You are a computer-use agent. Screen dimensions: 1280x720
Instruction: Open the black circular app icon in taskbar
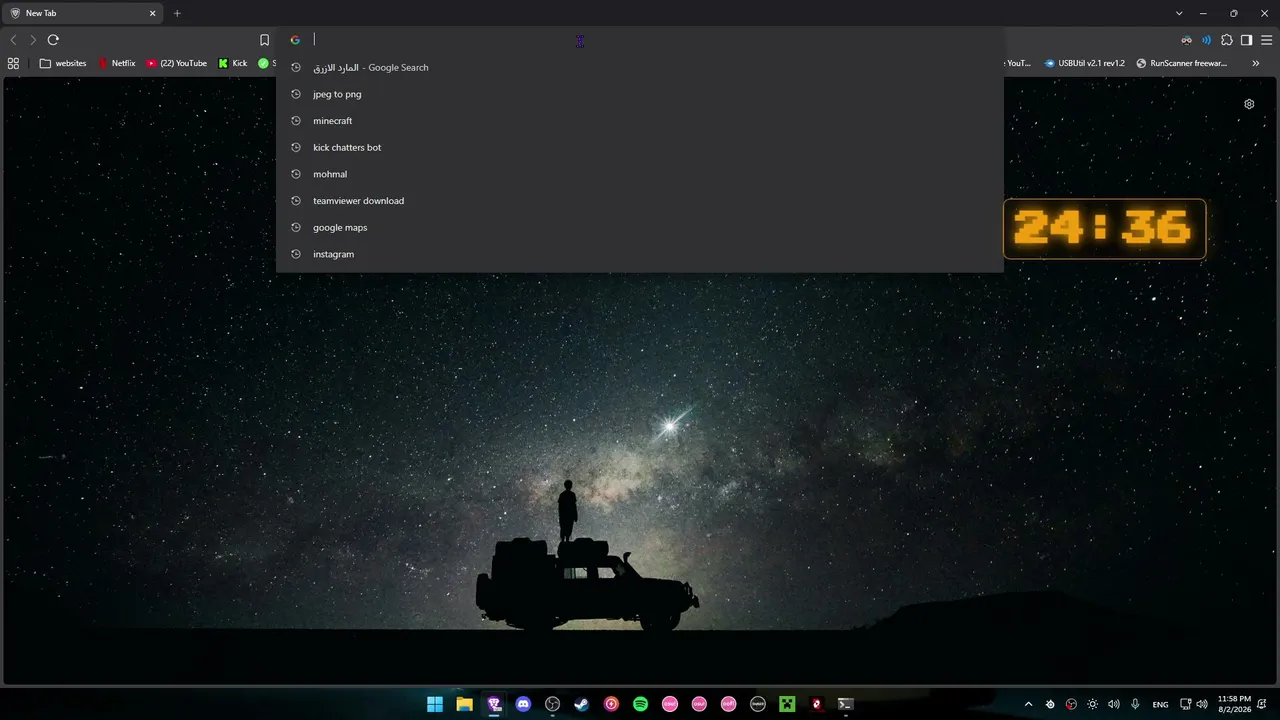click(x=758, y=704)
